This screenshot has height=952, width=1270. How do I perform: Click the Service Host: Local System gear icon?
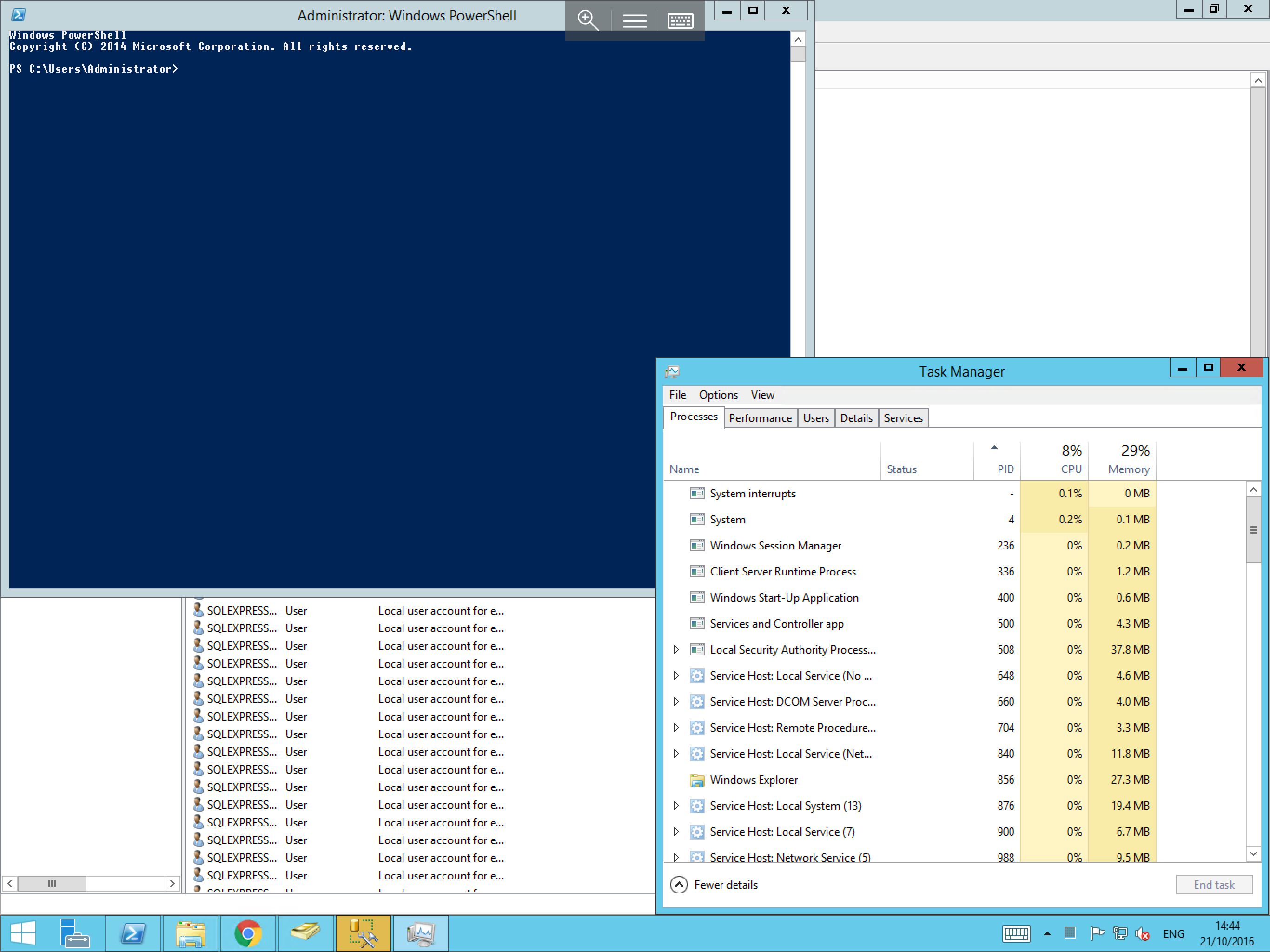click(697, 806)
